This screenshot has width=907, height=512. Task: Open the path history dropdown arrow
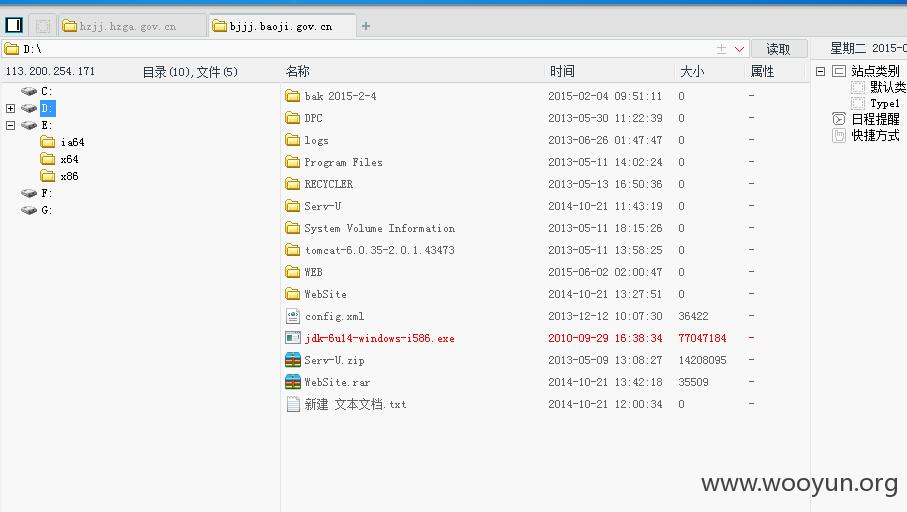tap(739, 49)
